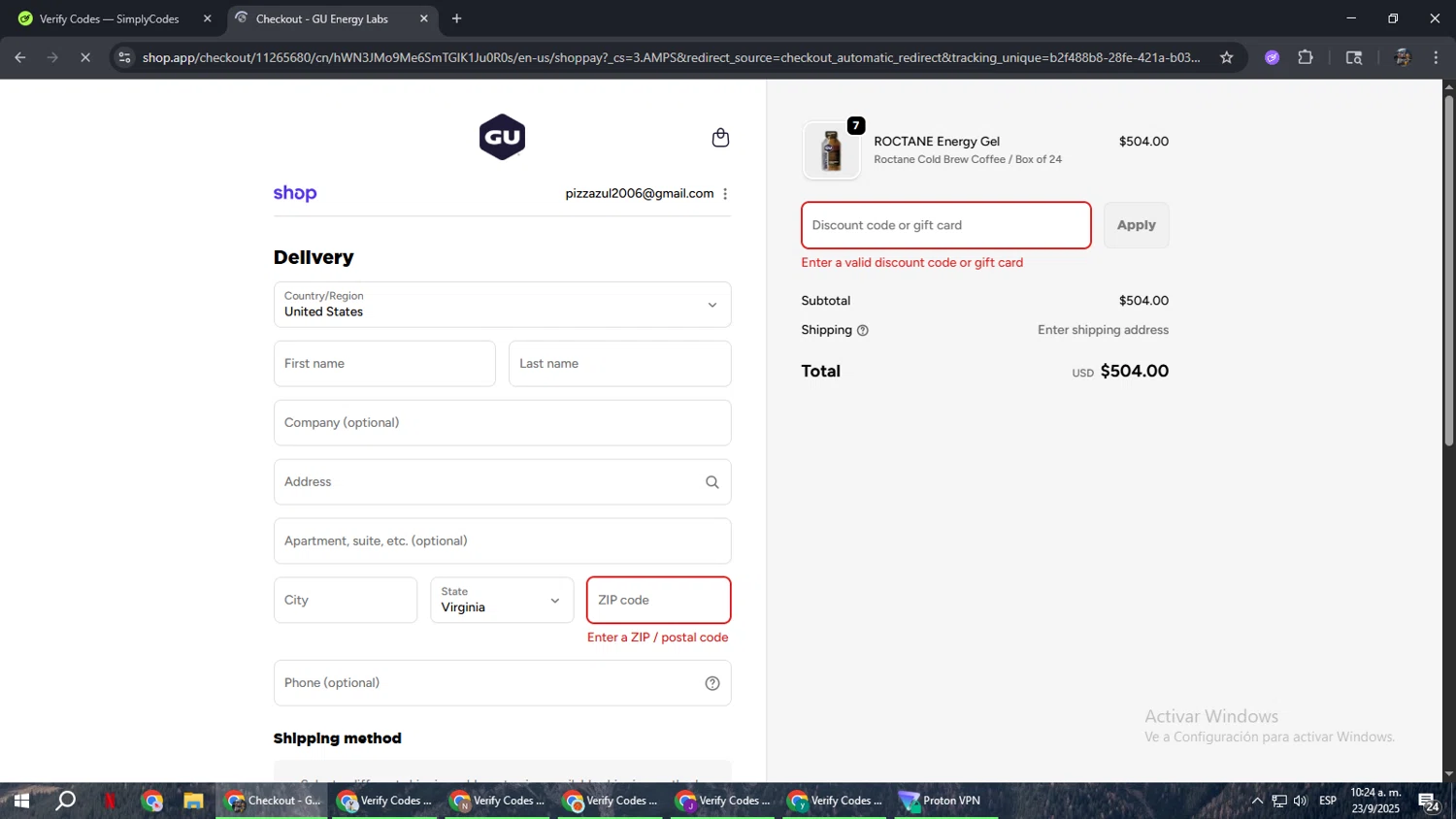Focus the Discount code or gift card field

pyautogui.click(x=945, y=225)
